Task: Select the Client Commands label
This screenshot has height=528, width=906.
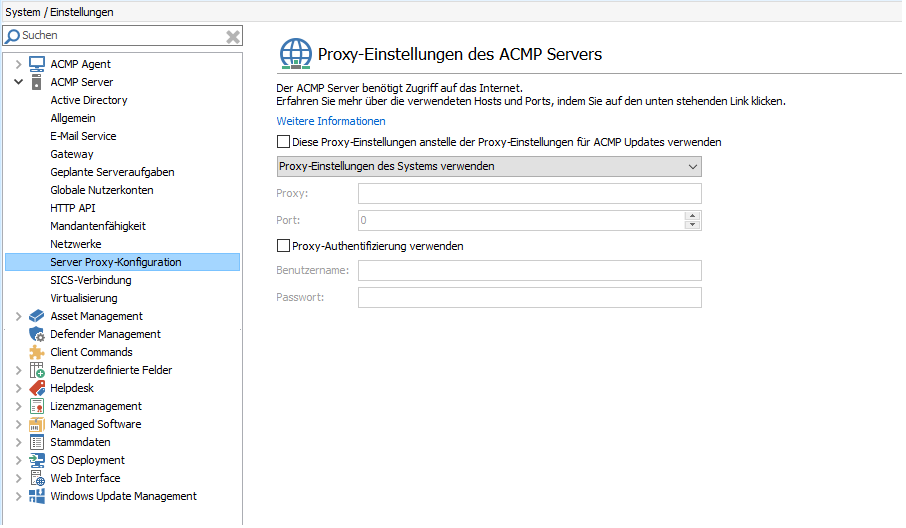Action: (91, 352)
